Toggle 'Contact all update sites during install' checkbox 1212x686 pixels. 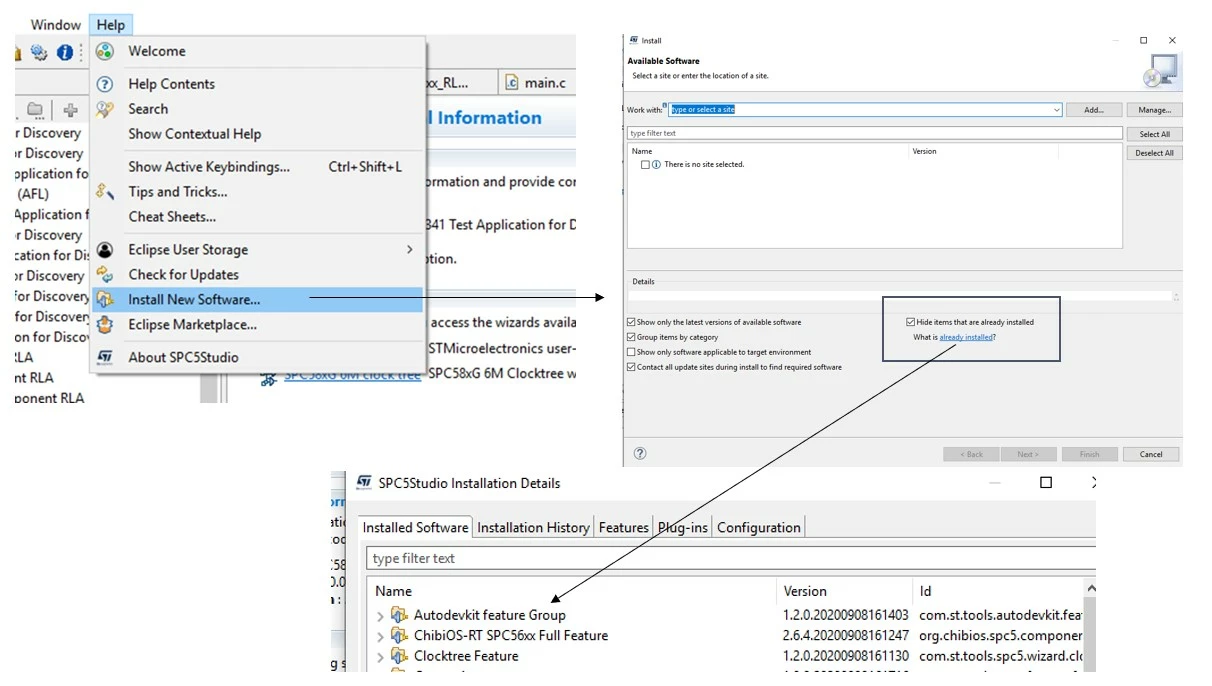click(x=631, y=367)
